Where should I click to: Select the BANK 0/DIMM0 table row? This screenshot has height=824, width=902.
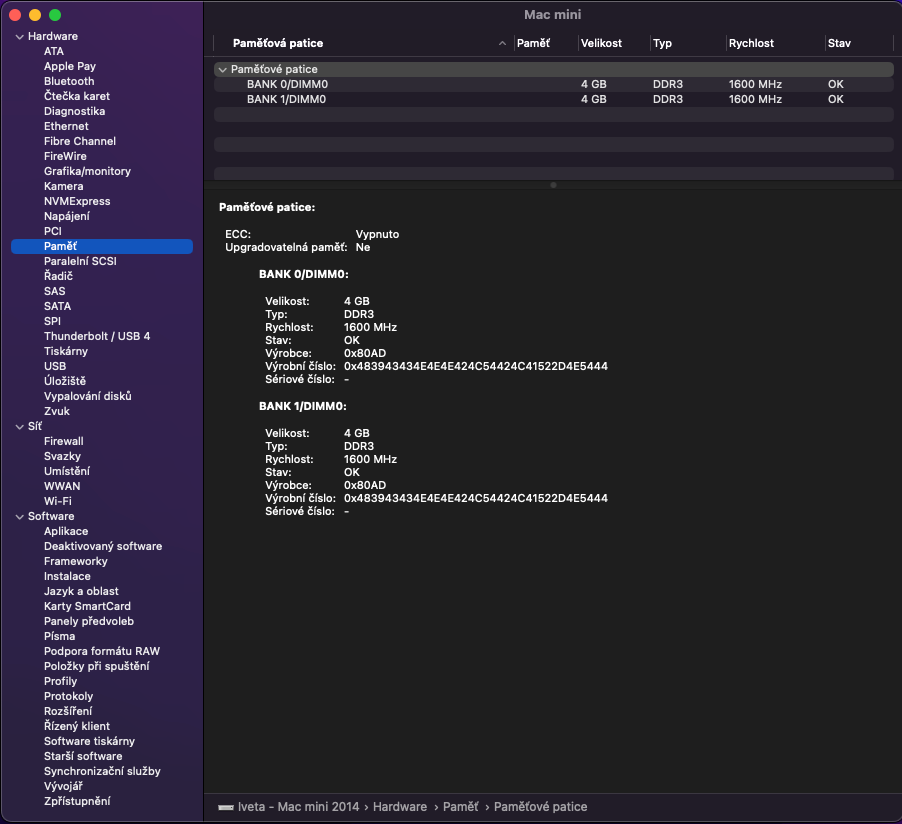[x=553, y=84]
